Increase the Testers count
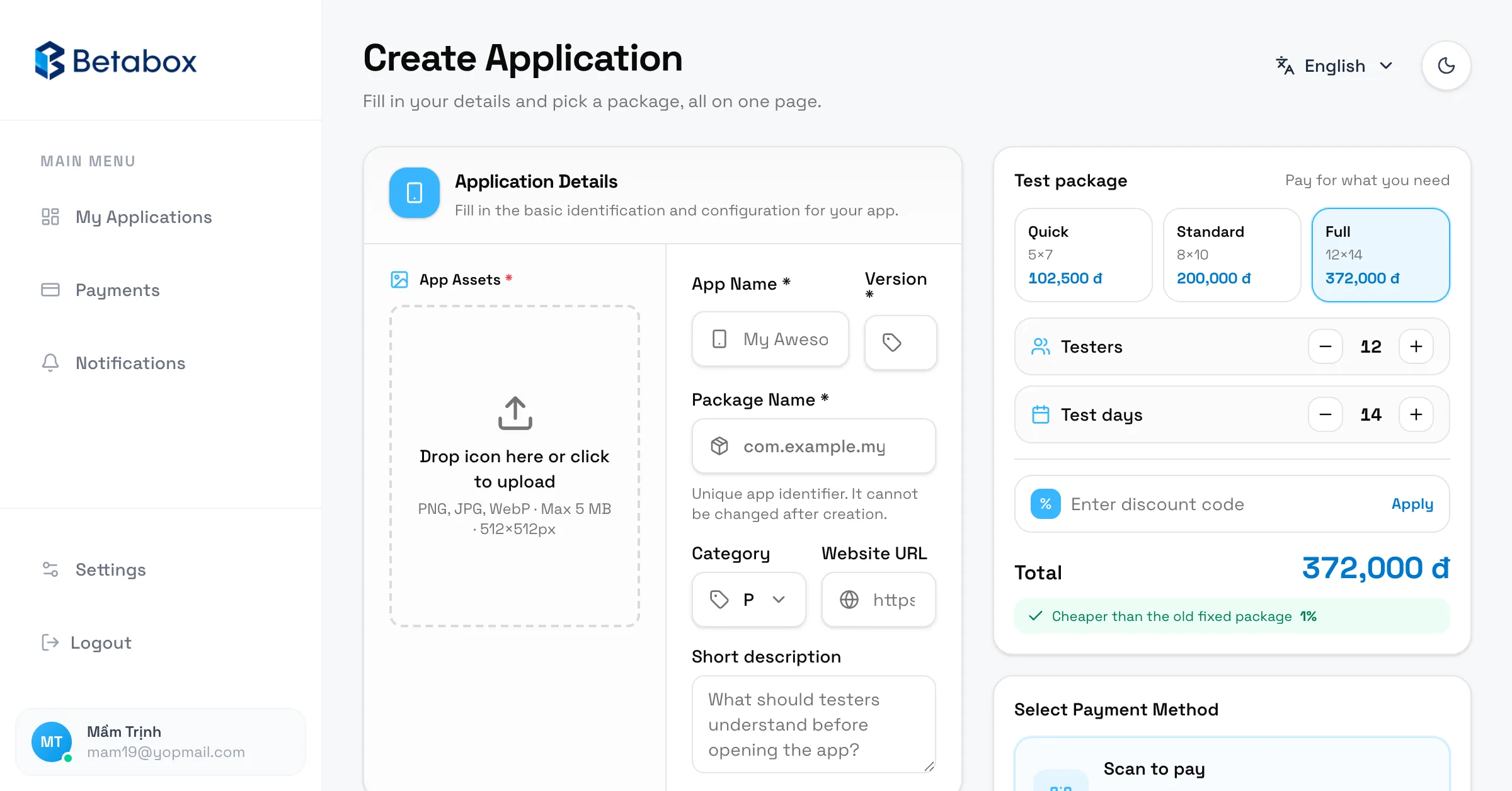Viewport: 1512px width, 791px height. point(1416,346)
